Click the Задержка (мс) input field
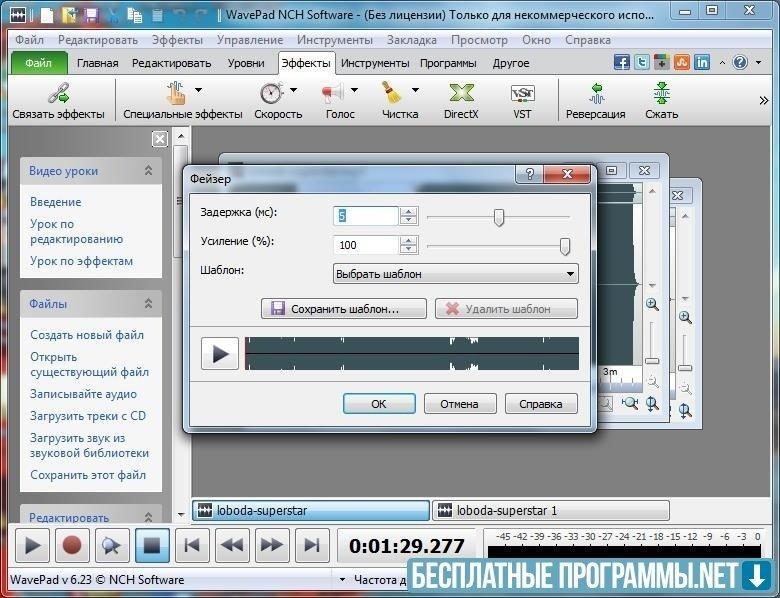Viewport: 780px width, 598px height. [366, 216]
